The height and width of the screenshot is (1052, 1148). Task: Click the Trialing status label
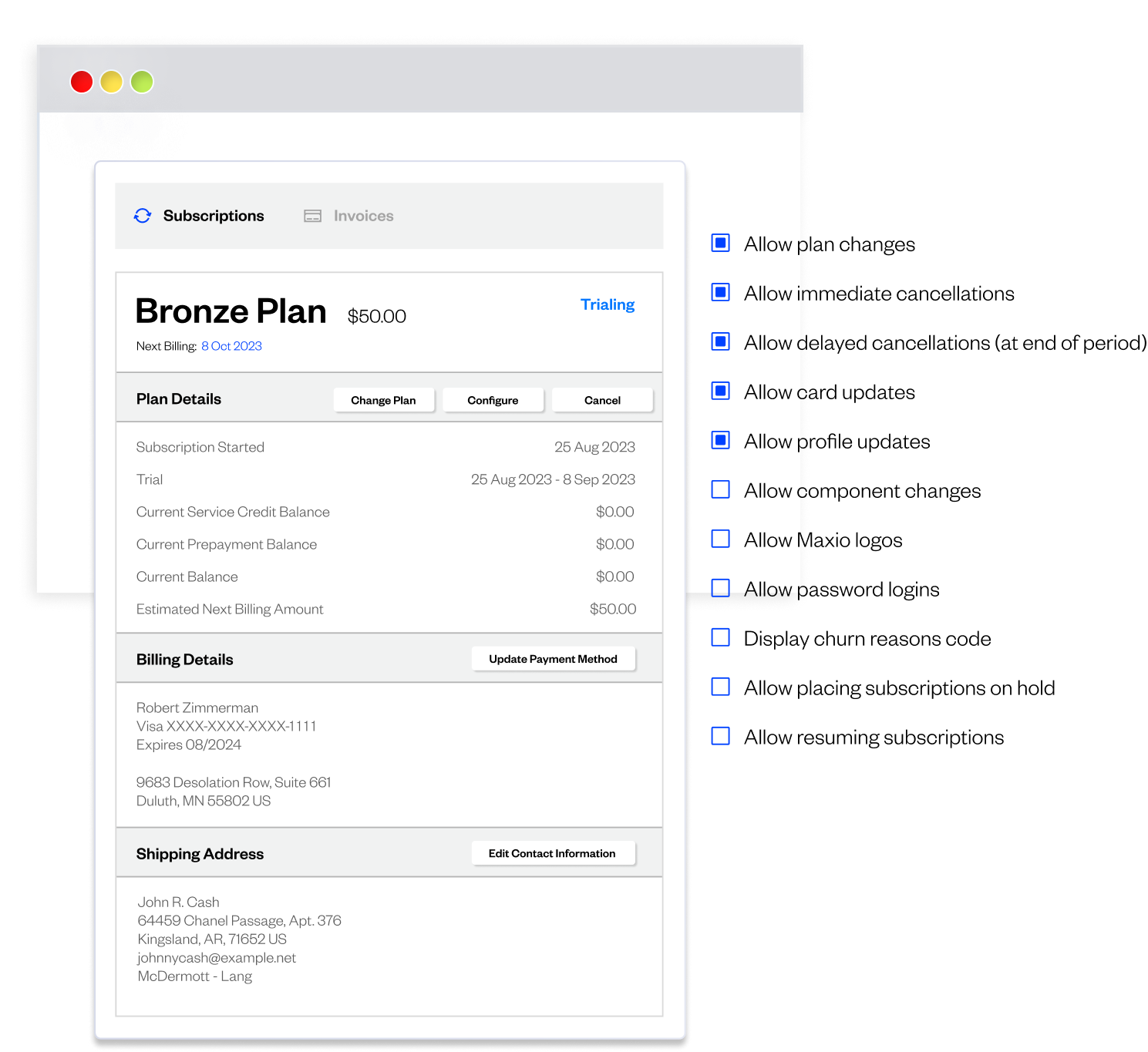608,304
